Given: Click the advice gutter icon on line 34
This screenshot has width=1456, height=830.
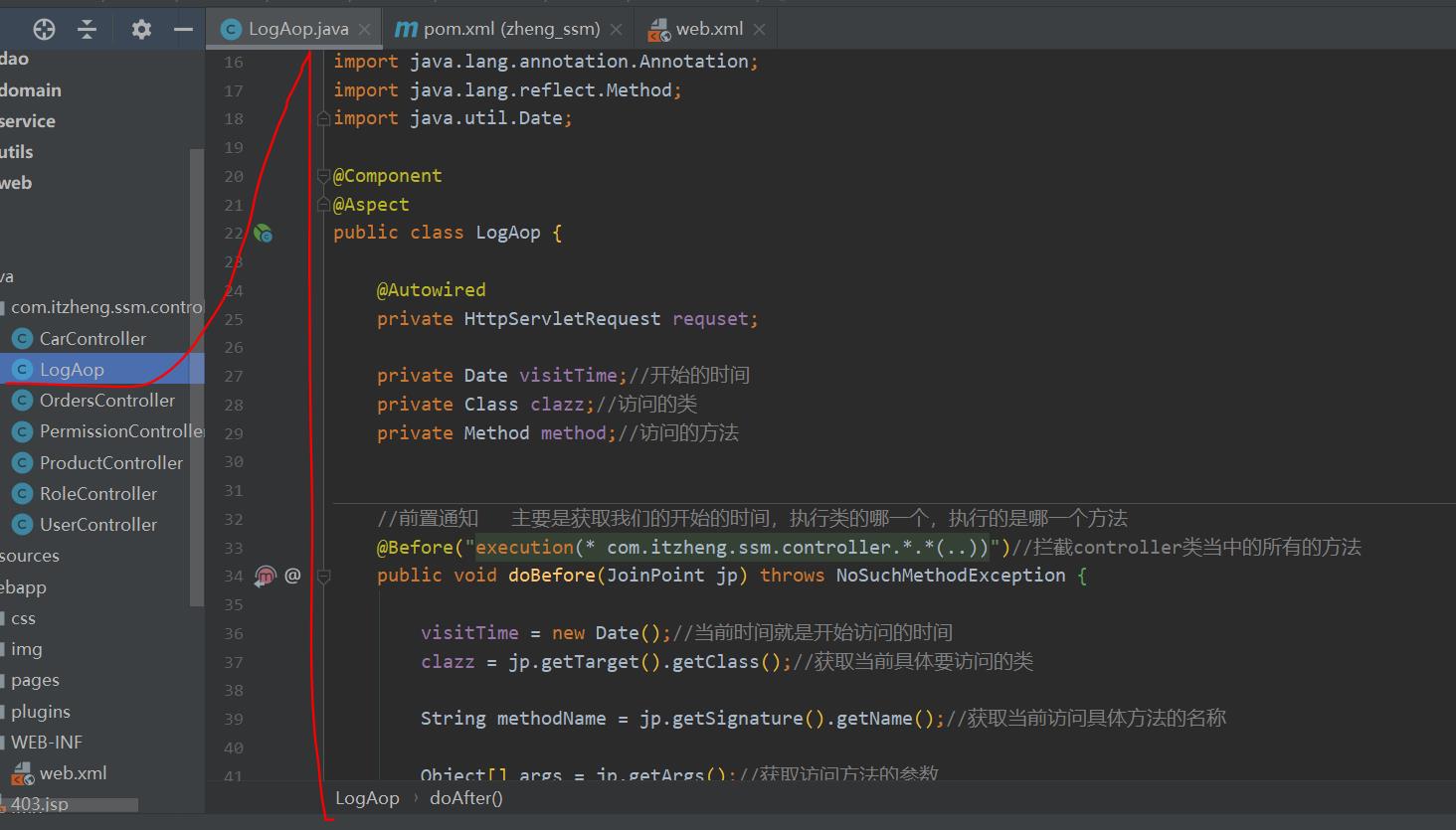Looking at the screenshot, I should coord(265,576).
